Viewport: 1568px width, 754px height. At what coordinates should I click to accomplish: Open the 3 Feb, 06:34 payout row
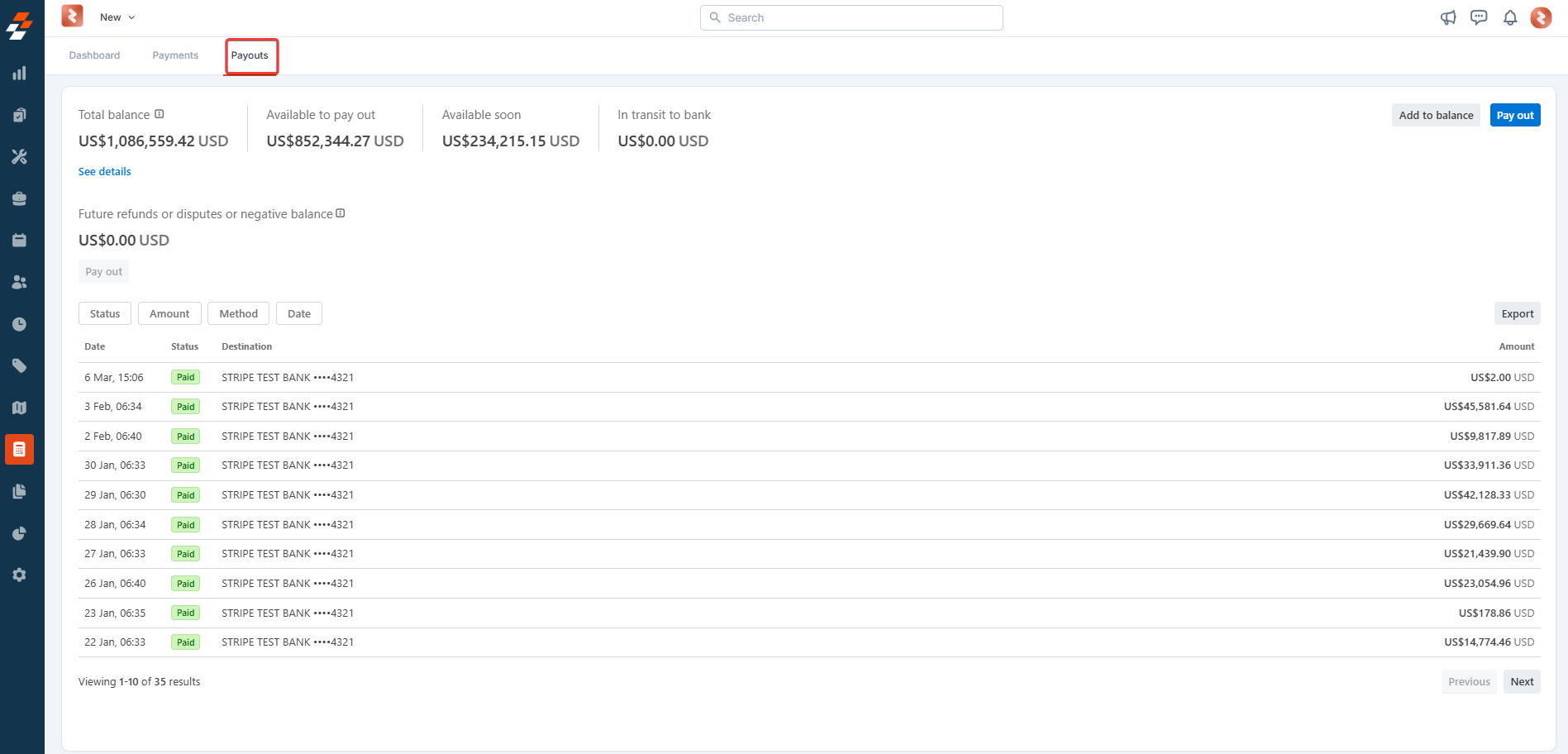(x=809, y=407)
